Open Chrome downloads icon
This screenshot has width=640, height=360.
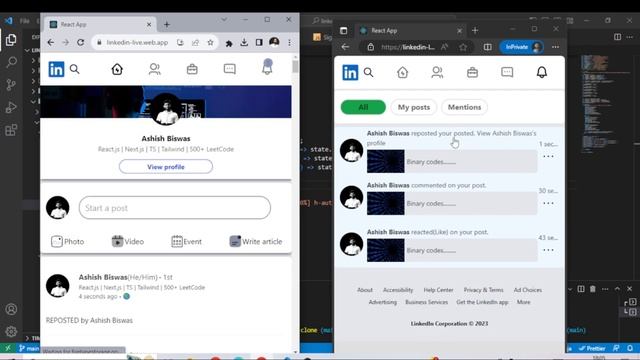(244, 42)
